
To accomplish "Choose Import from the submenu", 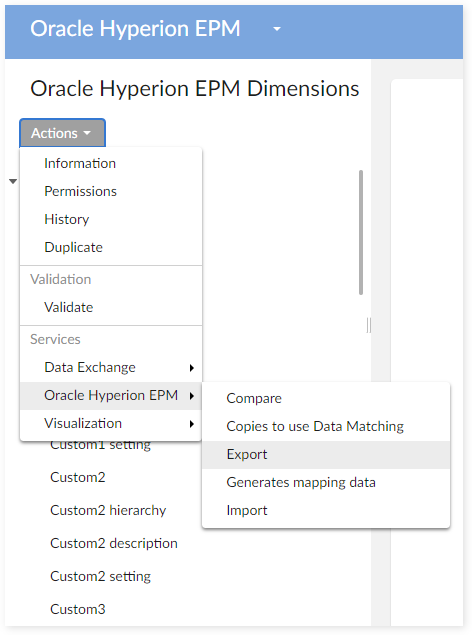I will tap(326, 510).
